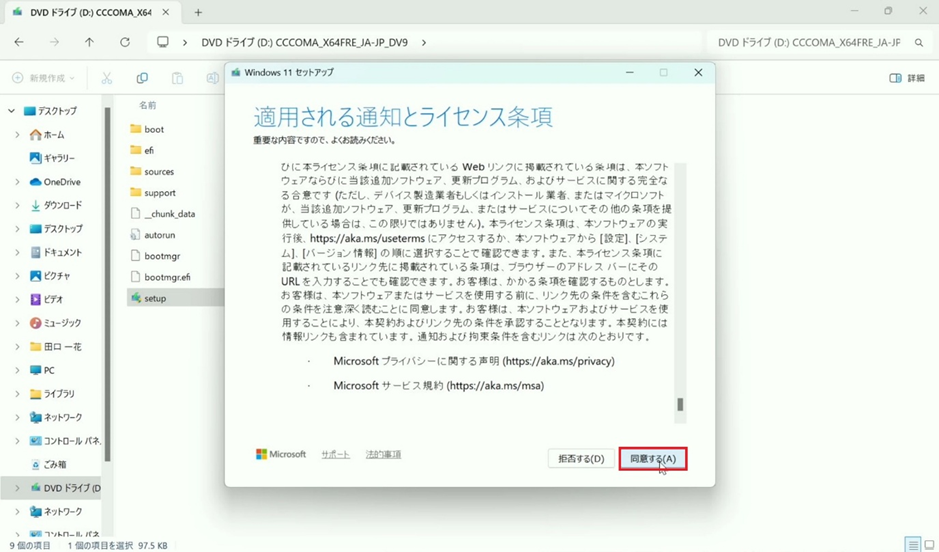Open the 法的事項 legal link
Viewport: 939px width, 552px height.
click(383, 455)
